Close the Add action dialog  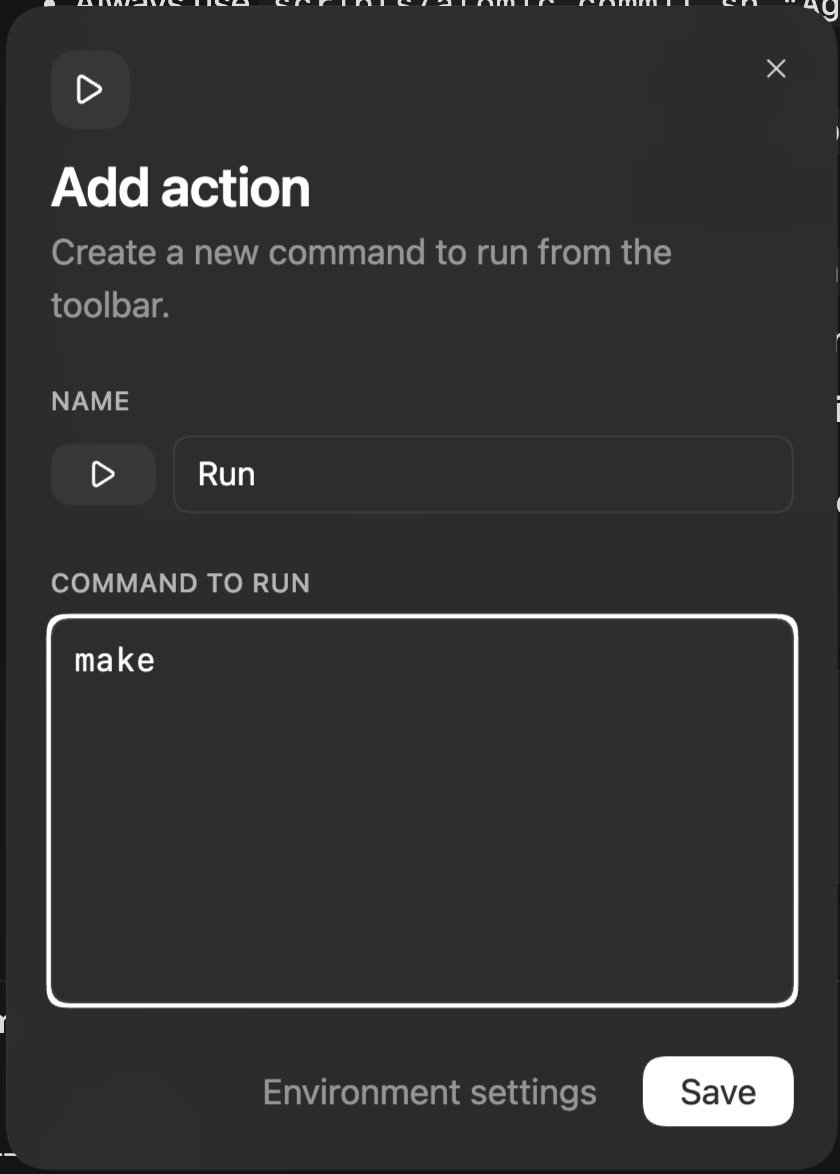pyautogui.click(x=775, y=69)
